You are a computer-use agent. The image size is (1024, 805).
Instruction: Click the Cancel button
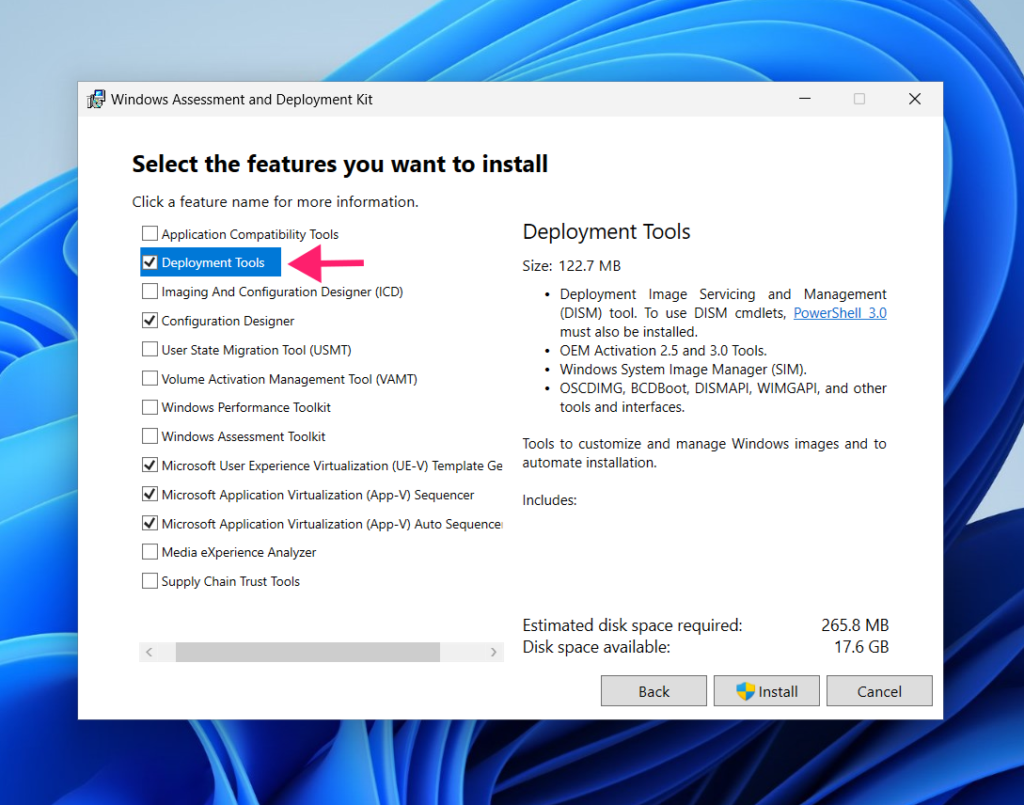pos(879,691)
